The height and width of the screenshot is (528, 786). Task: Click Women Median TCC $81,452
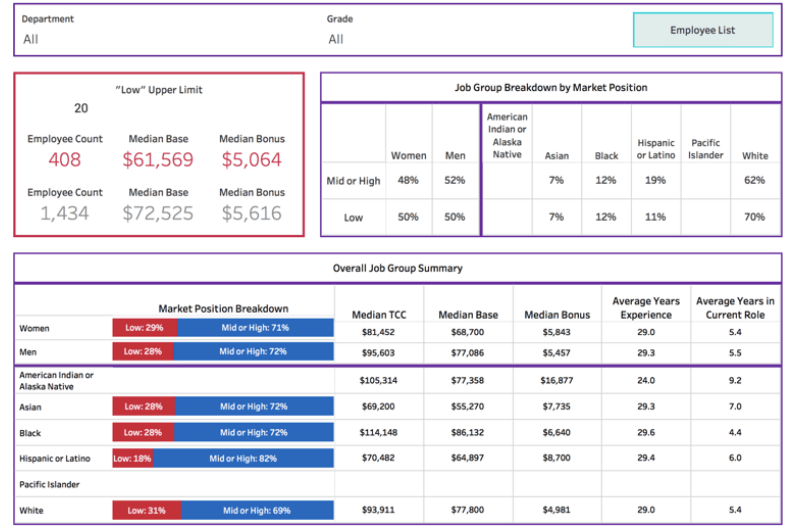(x=378, y=332)
